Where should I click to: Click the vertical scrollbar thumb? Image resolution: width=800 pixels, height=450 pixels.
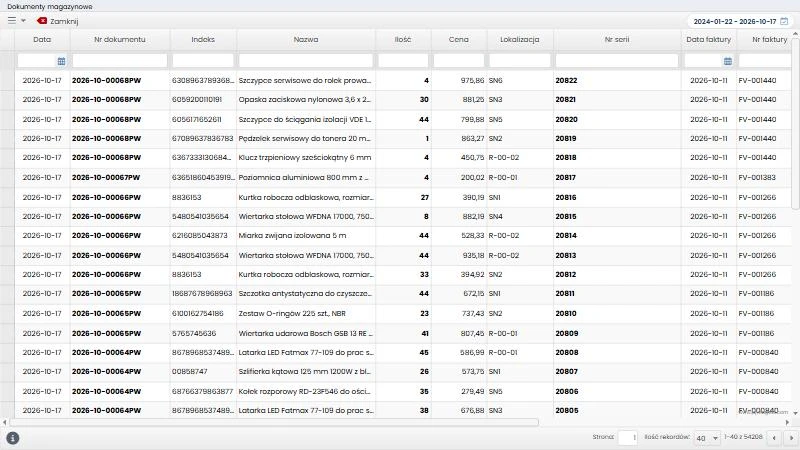795,125
